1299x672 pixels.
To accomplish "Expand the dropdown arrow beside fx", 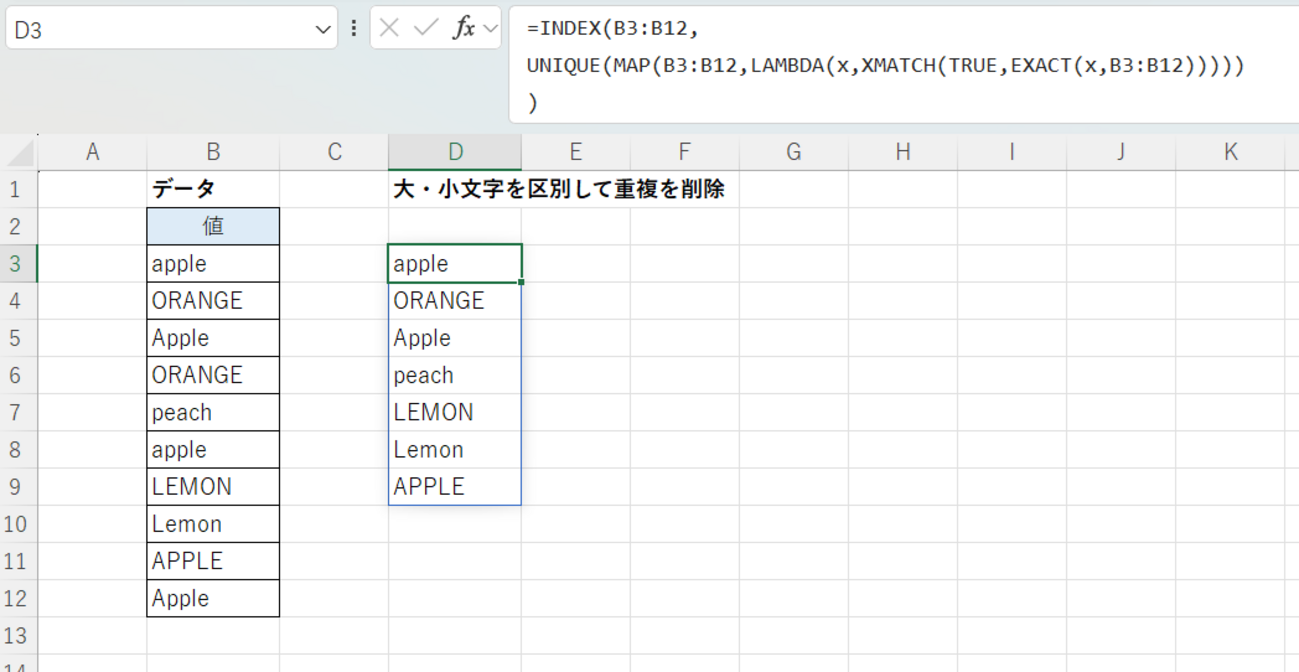I will point(490,29).
